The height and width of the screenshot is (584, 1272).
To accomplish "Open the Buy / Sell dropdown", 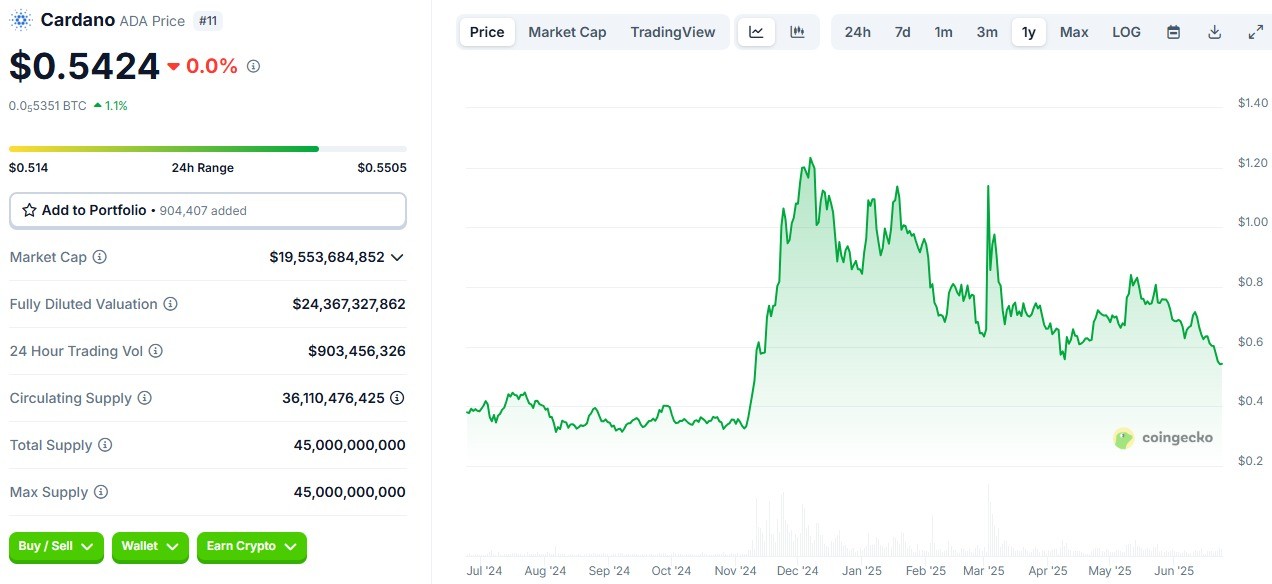I will pyautogui.click(x=56, y=546).
